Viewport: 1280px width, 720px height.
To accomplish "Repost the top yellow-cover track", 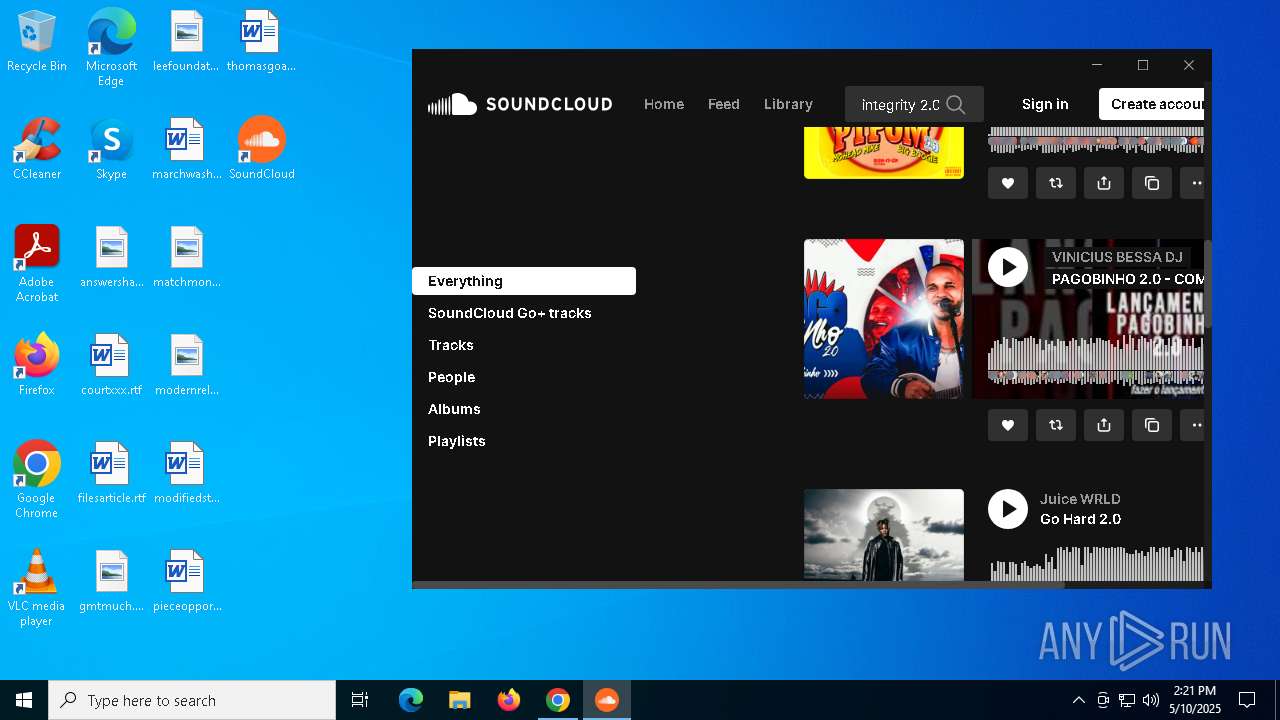I will [x=1056, y=183].
